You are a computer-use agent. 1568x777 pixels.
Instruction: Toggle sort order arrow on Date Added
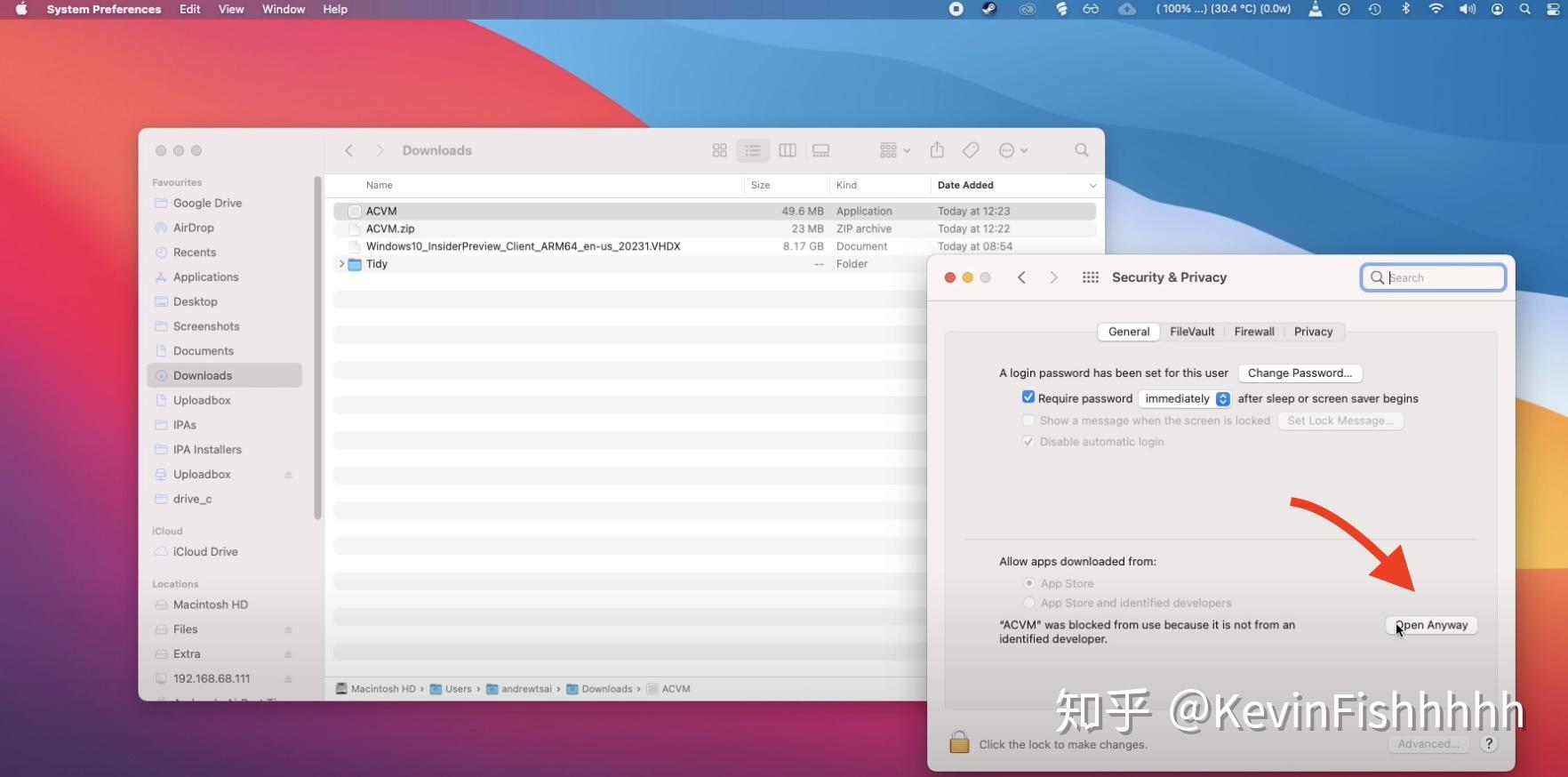(1092, 186)
